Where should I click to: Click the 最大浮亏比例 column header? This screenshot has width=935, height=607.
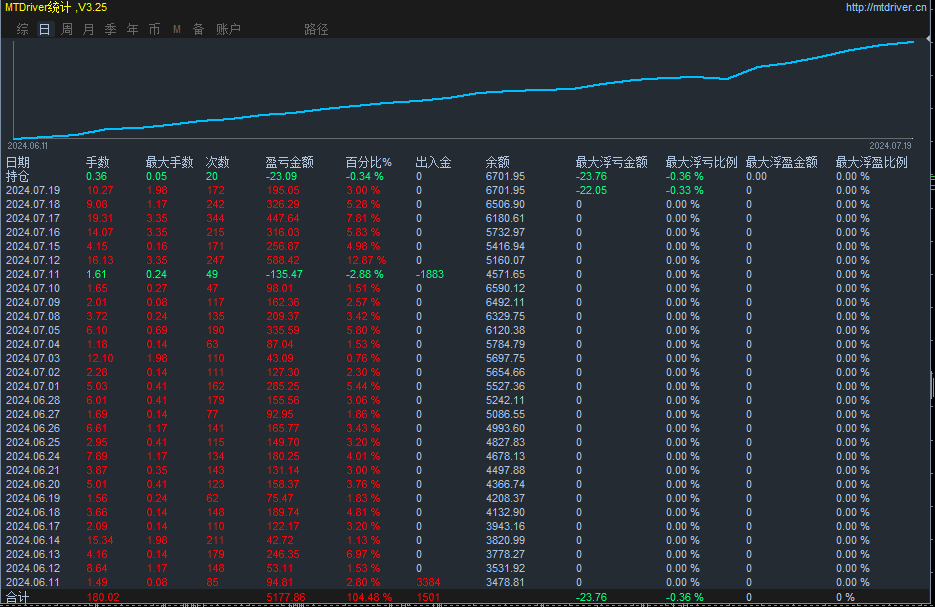(x=701, y=162)
